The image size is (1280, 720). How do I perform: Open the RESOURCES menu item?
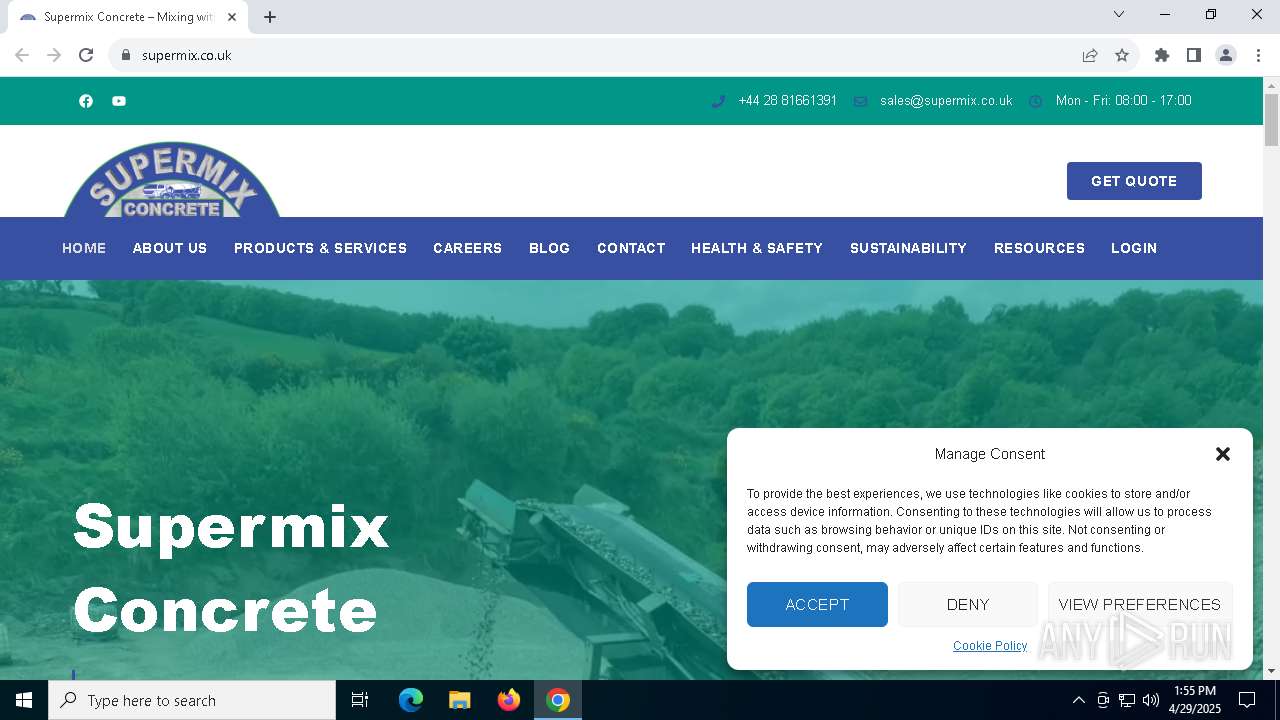tap(1039, 248)
